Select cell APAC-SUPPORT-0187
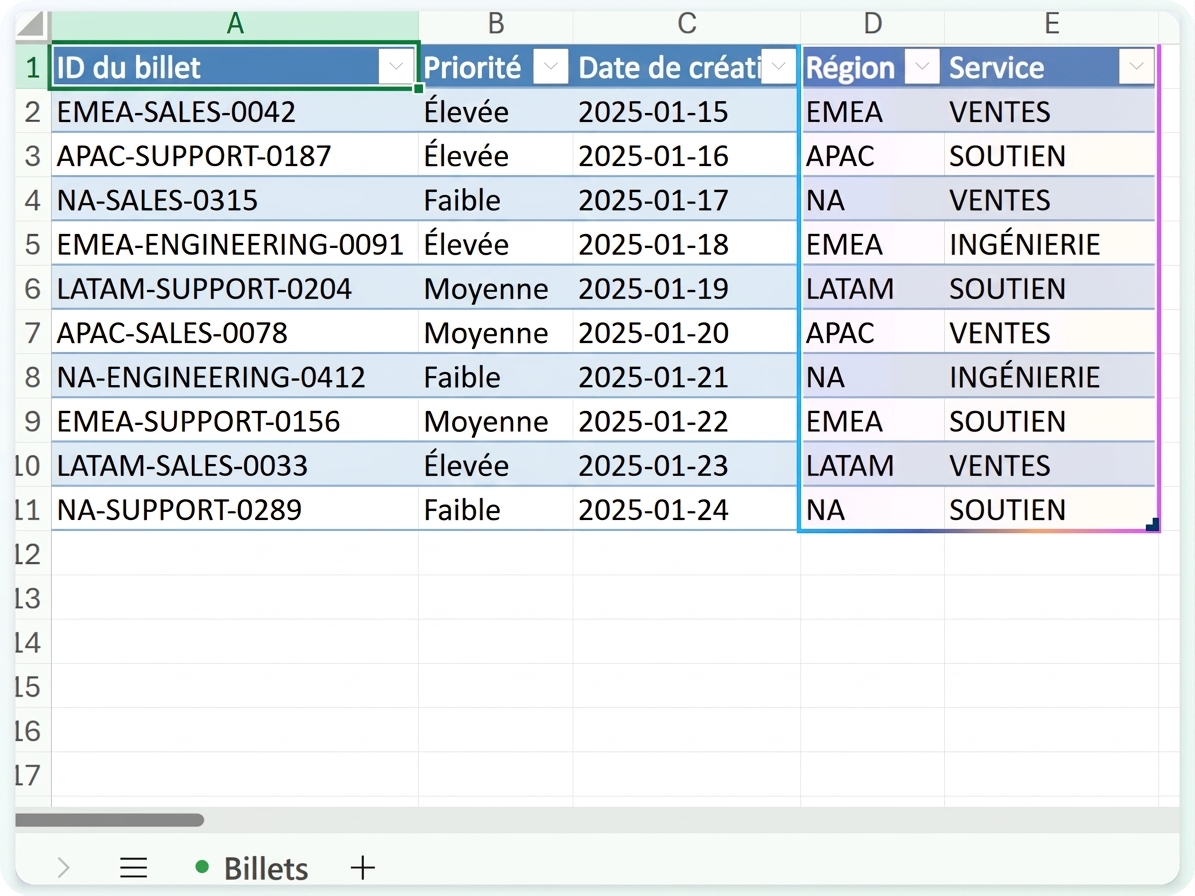This screenshot has width=1195, height=896. 235,156
